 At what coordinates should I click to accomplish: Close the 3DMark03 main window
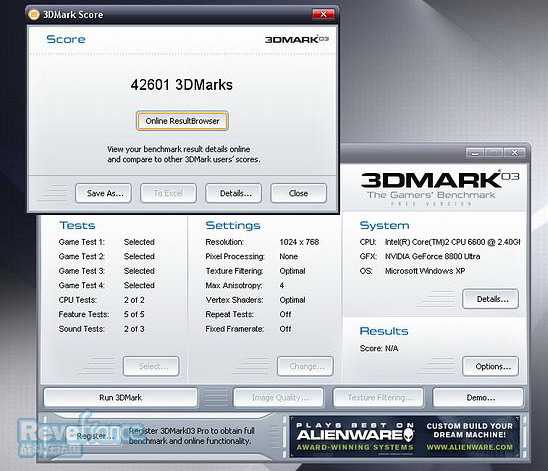tap(514, 153)
